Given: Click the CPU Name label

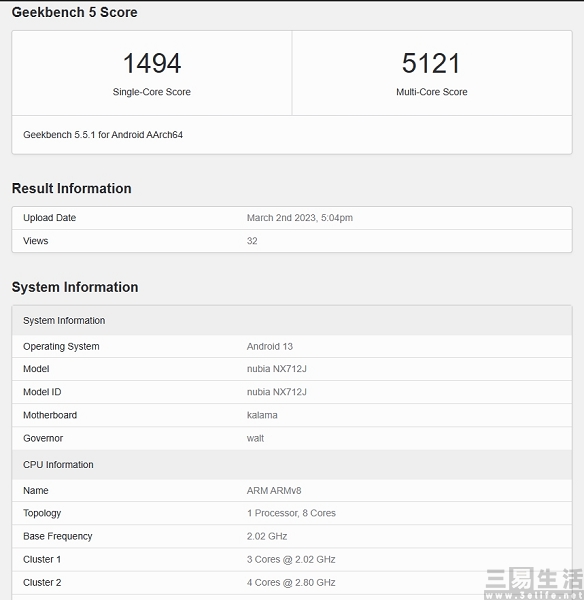Looking at the screenshot, I should tap(36, 491).
